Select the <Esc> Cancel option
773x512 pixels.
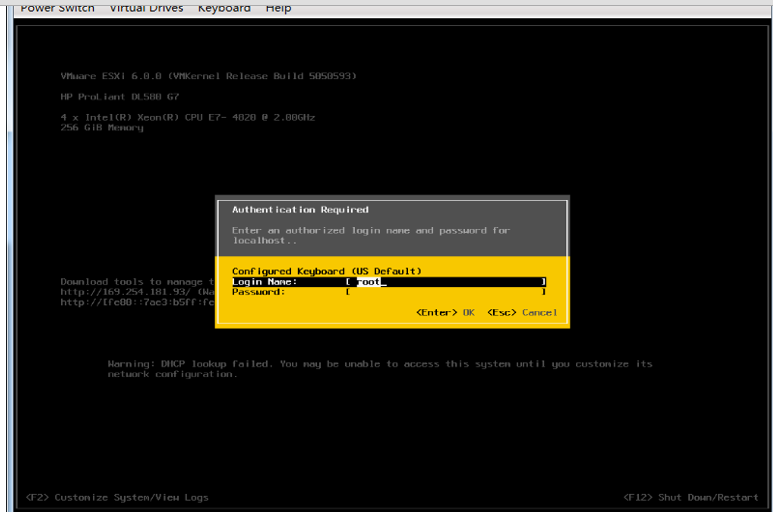pos(522,312)
